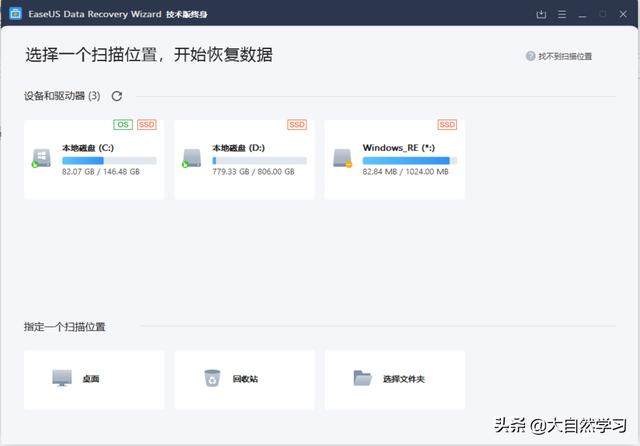Viewport: 640px width, 446px height.
Task: Click the 设备和驱动器 (3) heading
Action: pyautogui.click(x=62, y=96)
